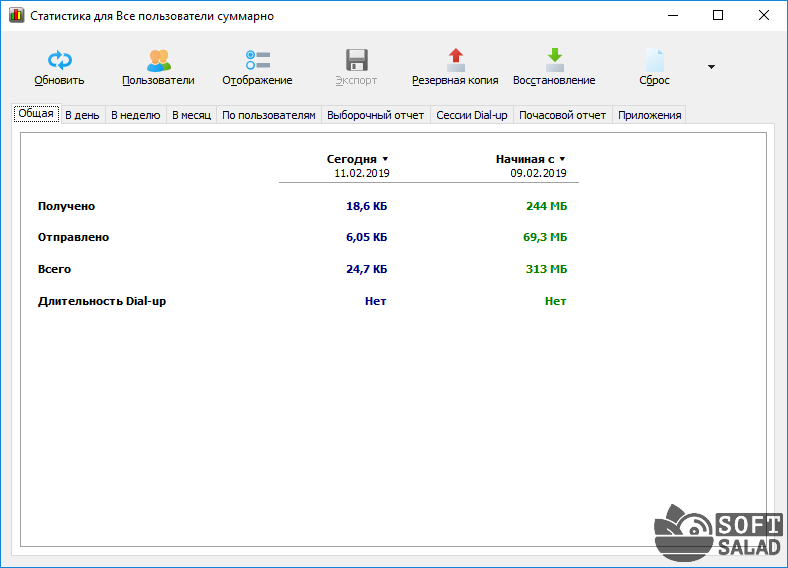Click the Восстановление green arrow icon

(555, 60)
